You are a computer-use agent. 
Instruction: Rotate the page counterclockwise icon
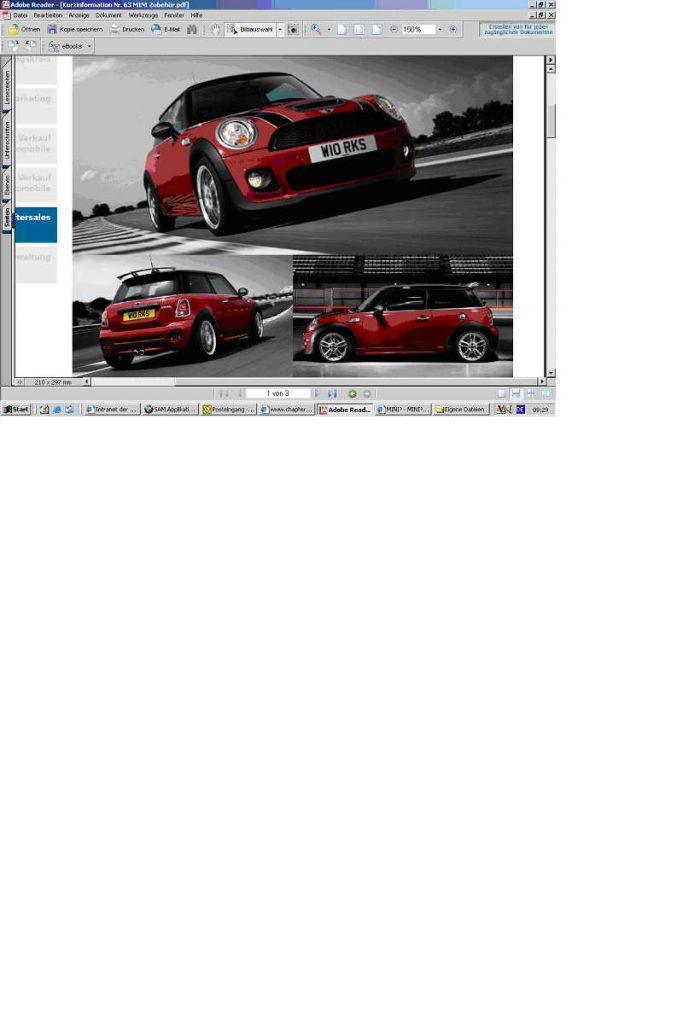pyautogui.click(x=30, y=46)
